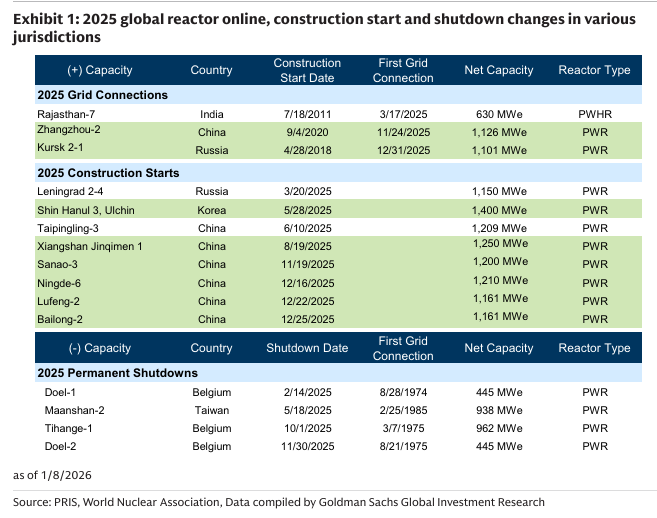
Task: Select the "Shutdown Date" column header
Action: 307,348
